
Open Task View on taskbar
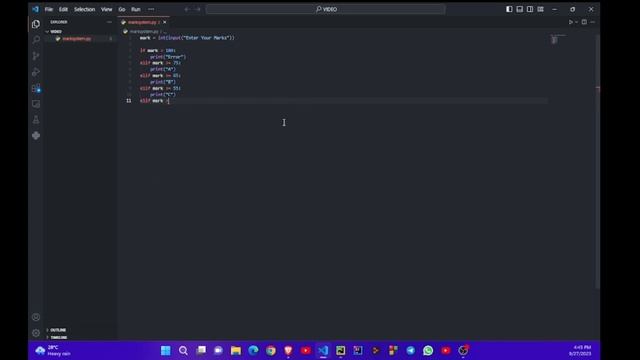click(x=201, y=351)
